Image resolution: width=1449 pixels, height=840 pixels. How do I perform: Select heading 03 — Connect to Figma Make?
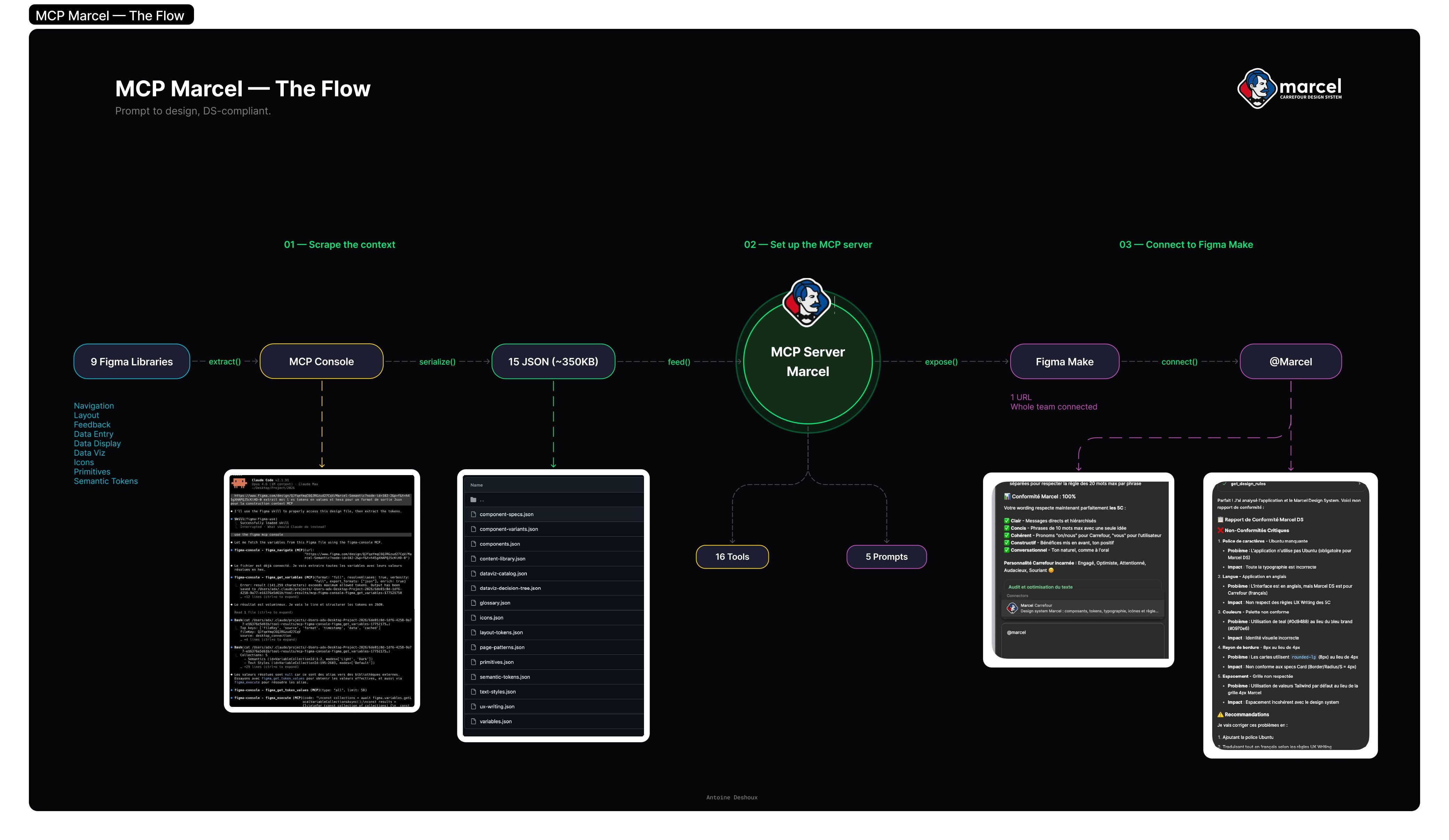[x=1186, y=245]
